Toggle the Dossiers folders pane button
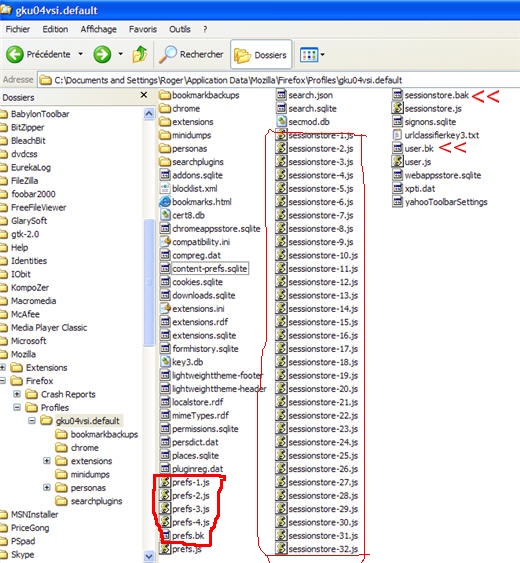 (261, 55)
